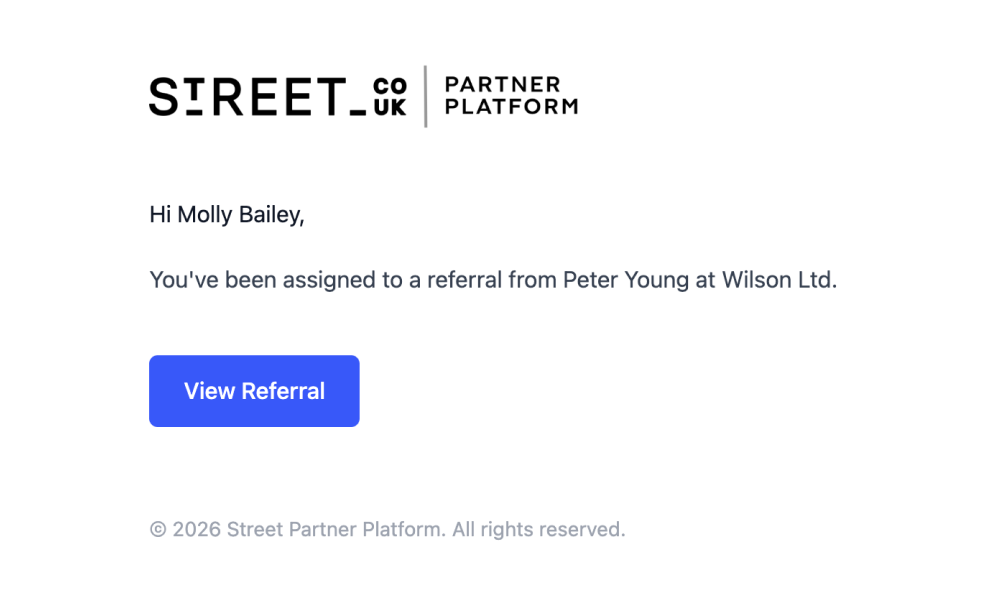Click the All rights reserved text

tap(538, 530)
